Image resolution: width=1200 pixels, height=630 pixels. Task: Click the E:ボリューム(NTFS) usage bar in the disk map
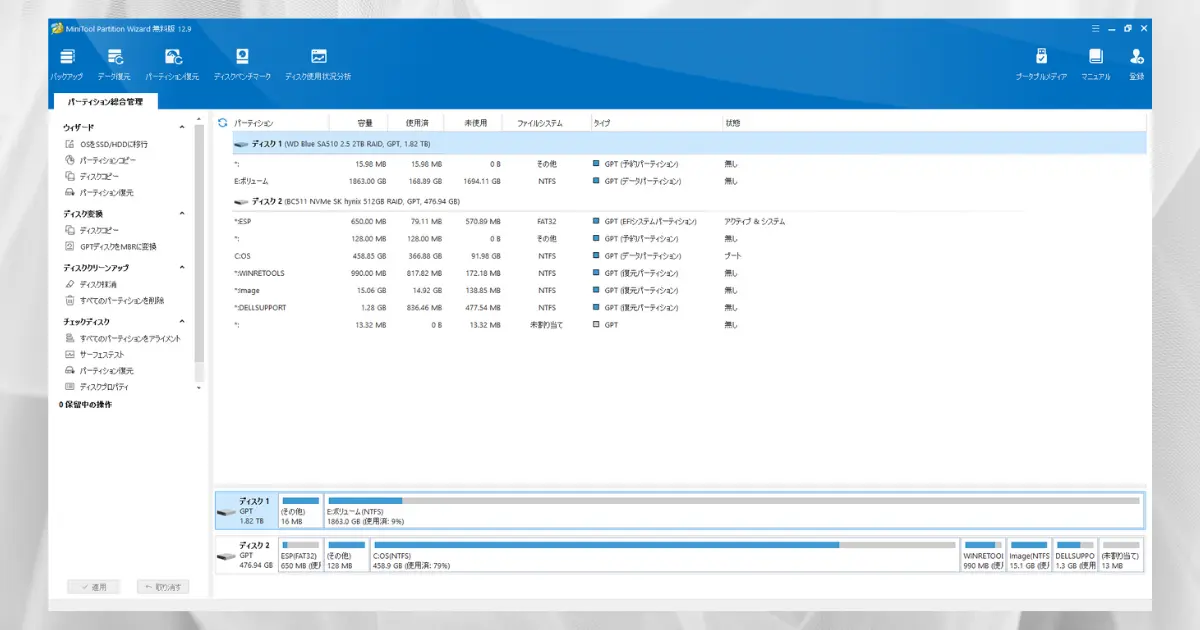734,500
